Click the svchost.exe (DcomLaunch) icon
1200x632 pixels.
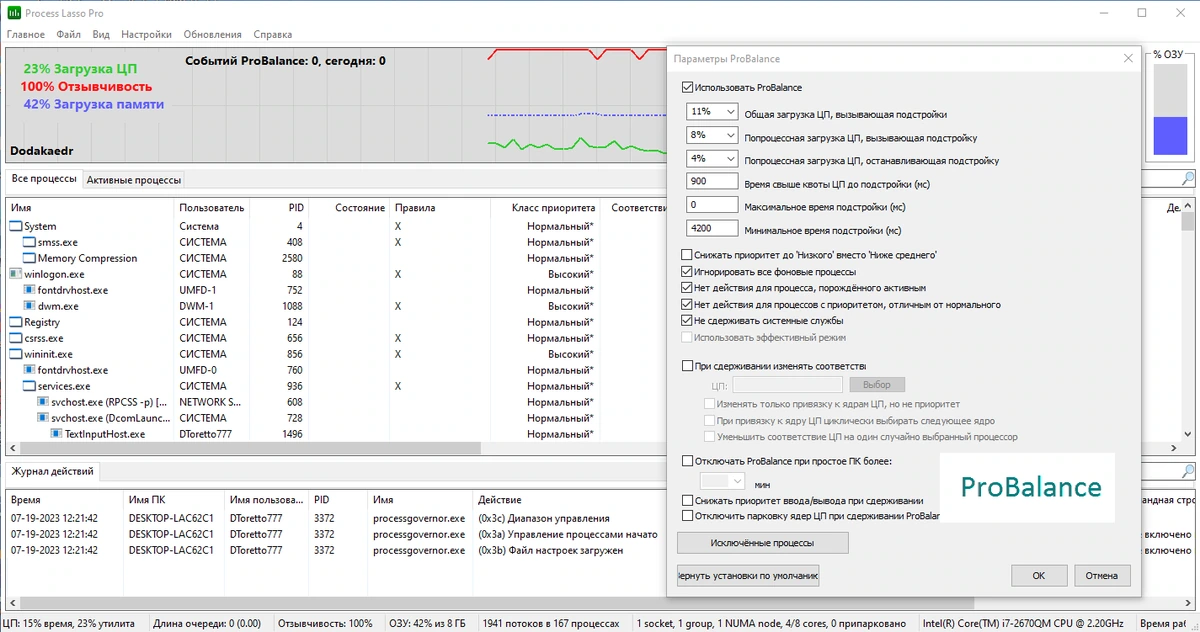click(x=43, y=418)
